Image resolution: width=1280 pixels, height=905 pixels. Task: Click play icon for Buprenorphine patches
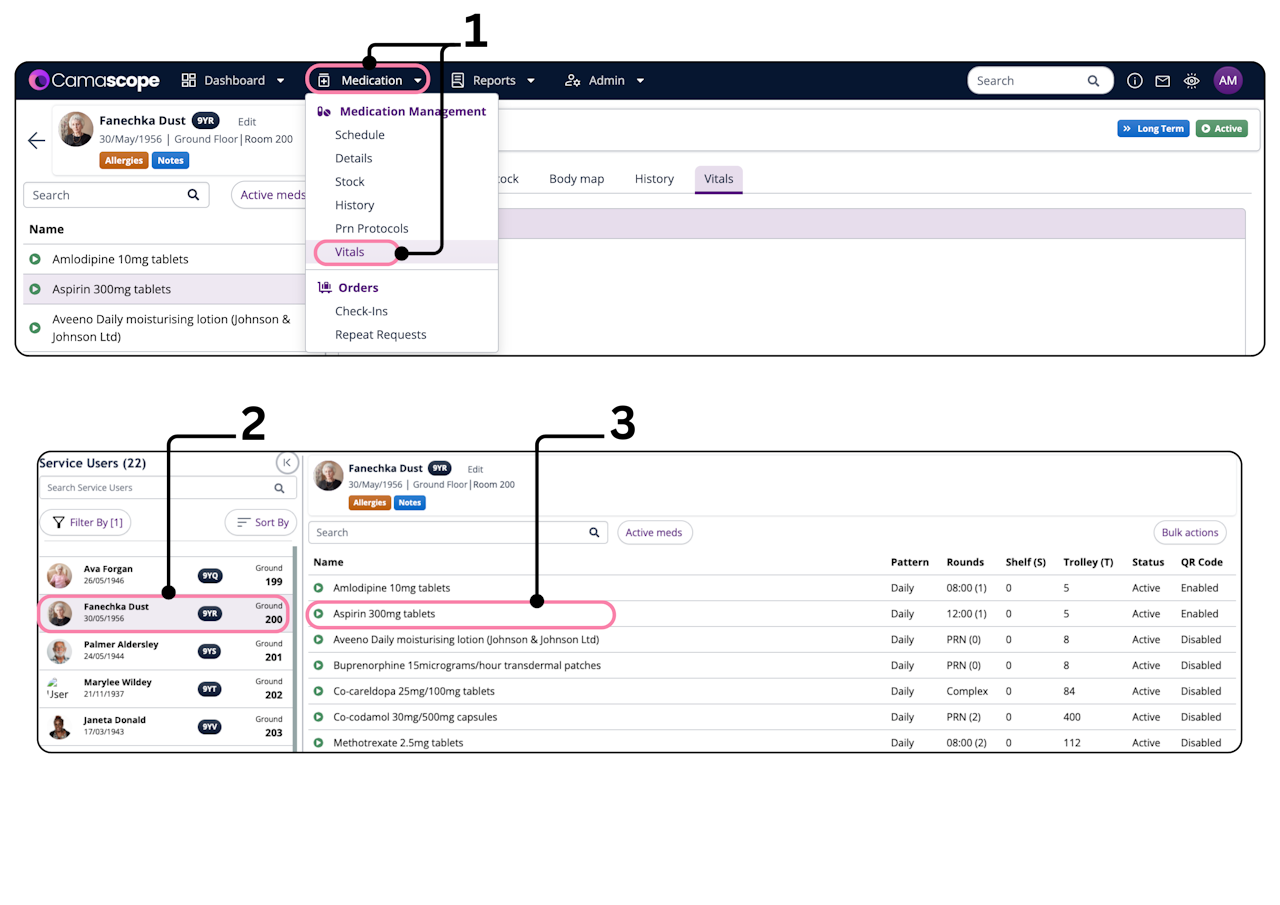pyautogui.click(x=319, y=665)
